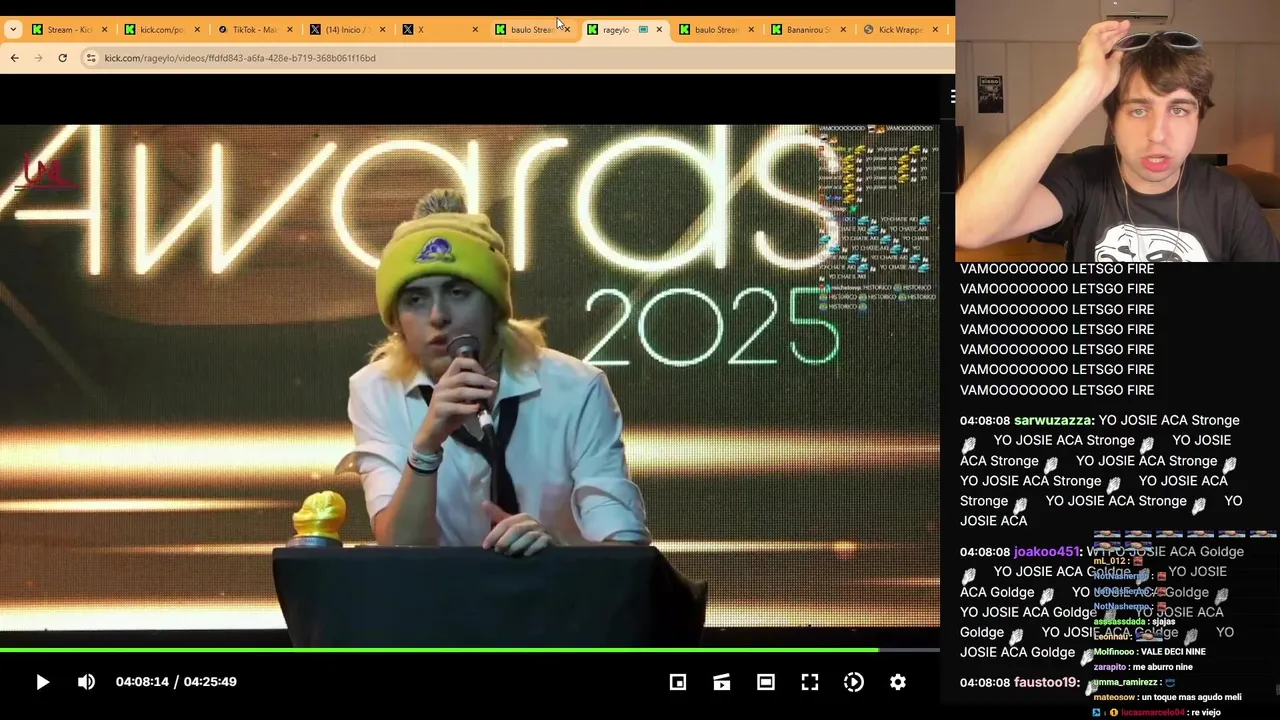
Task: Click username joakoo451 in chat replay
Action: click(x=1047, y=552)
